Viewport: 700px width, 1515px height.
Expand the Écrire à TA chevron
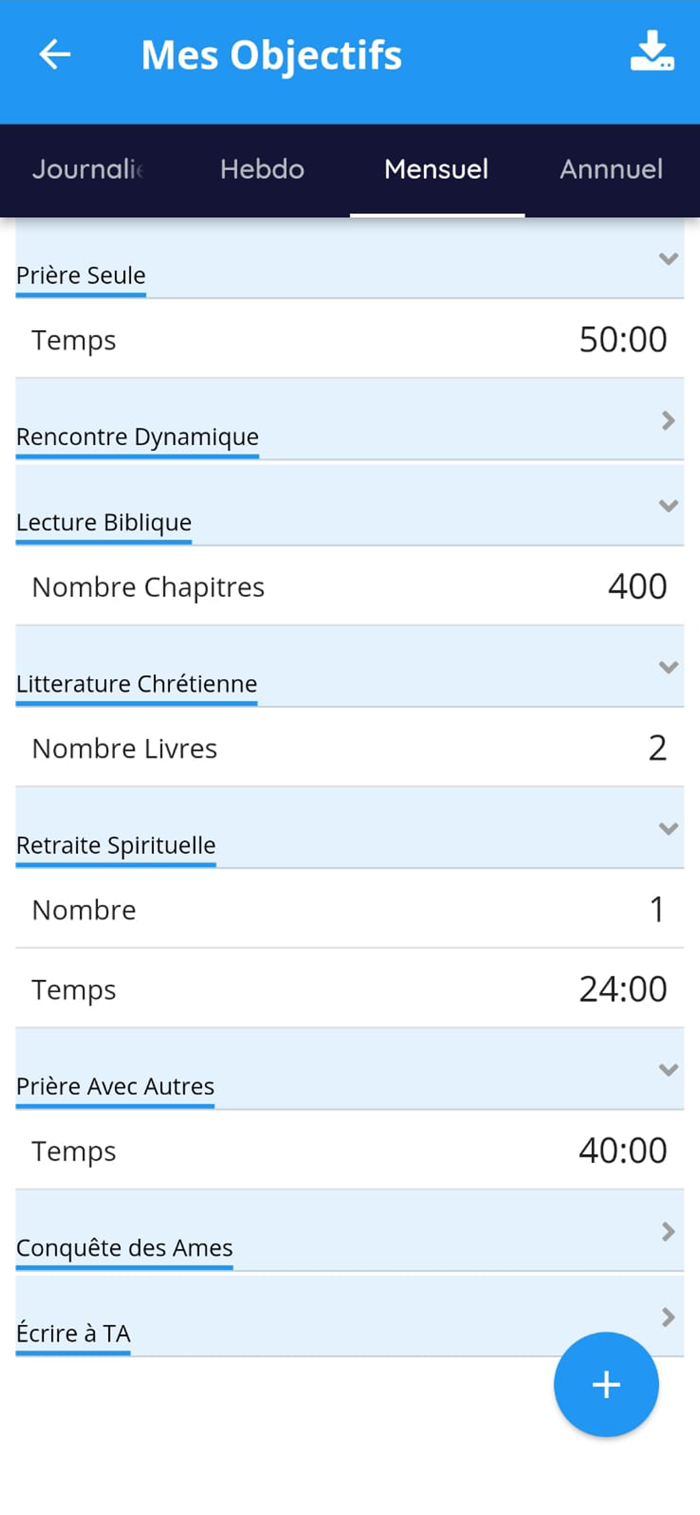click(x=668, y=1318)
